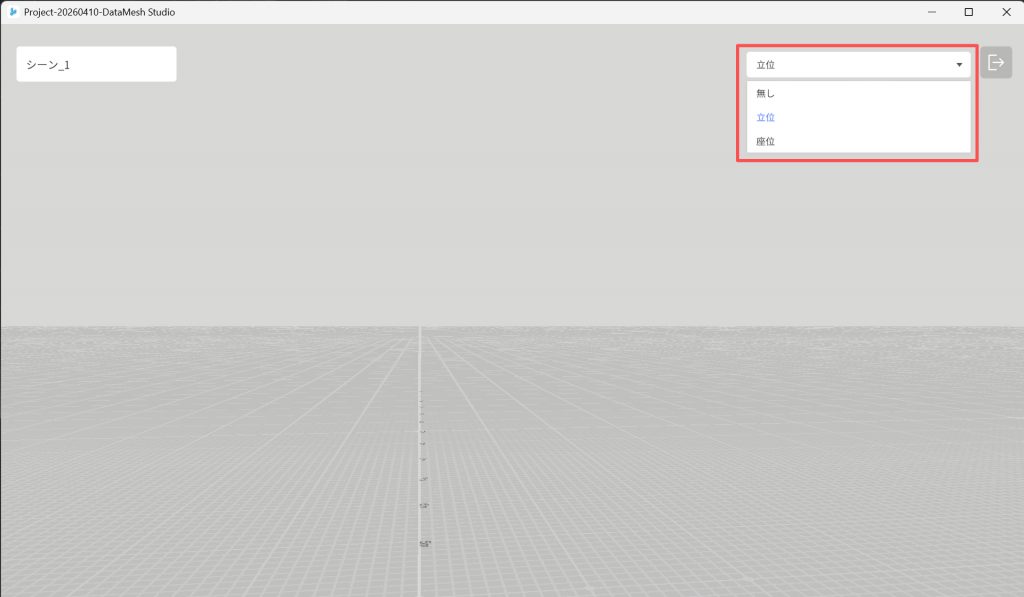
Task: Maximize the DataMesh Studio window
Action: (968, 12)
